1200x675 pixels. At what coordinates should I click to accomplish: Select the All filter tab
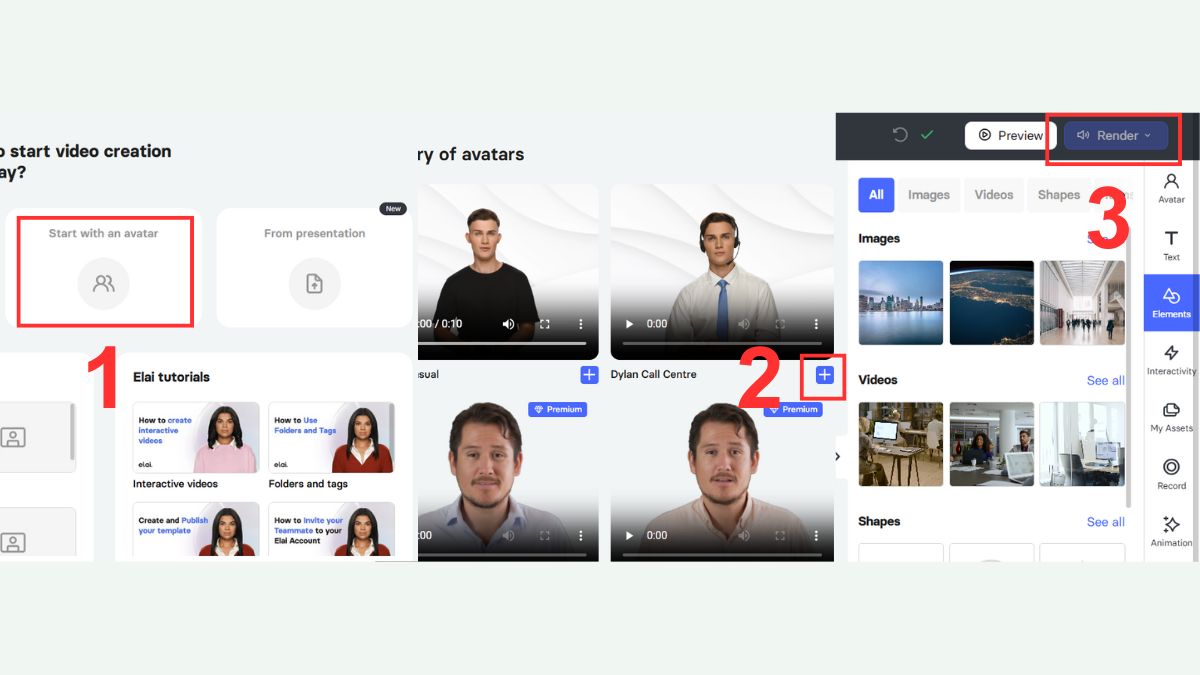(x=876, y=195)
